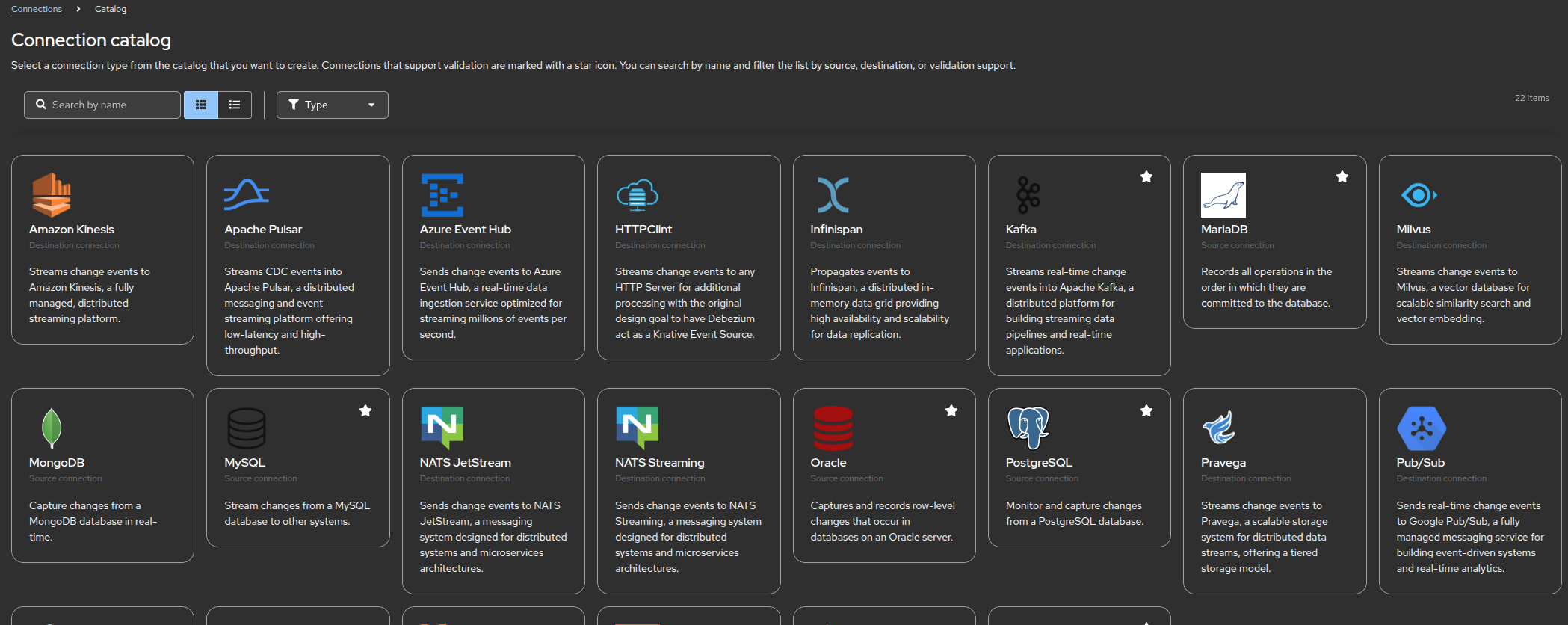The image size is (1568, 625).
Task: Open the Type filter dropdown
Action: (x=332, y=105)
